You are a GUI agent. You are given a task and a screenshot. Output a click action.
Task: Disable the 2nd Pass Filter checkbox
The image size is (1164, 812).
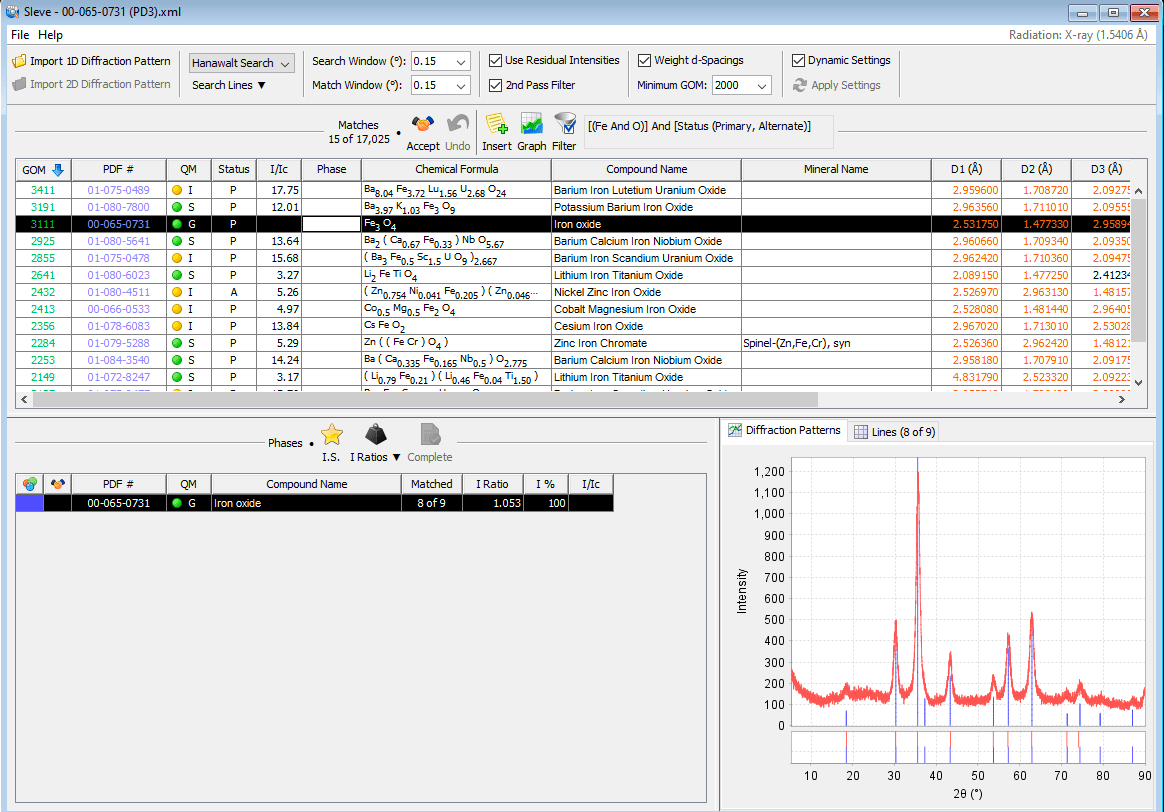496,85
